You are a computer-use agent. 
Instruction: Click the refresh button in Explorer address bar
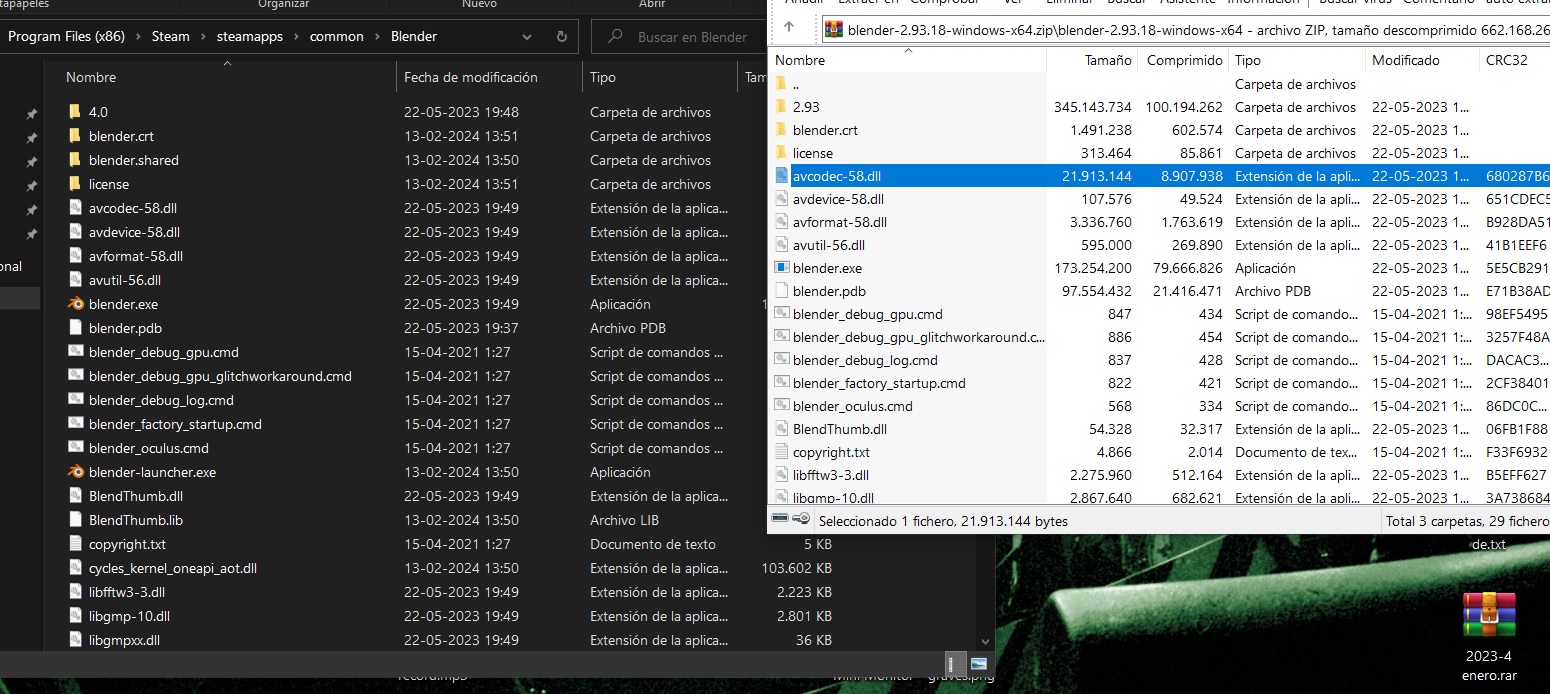(561, 37)
